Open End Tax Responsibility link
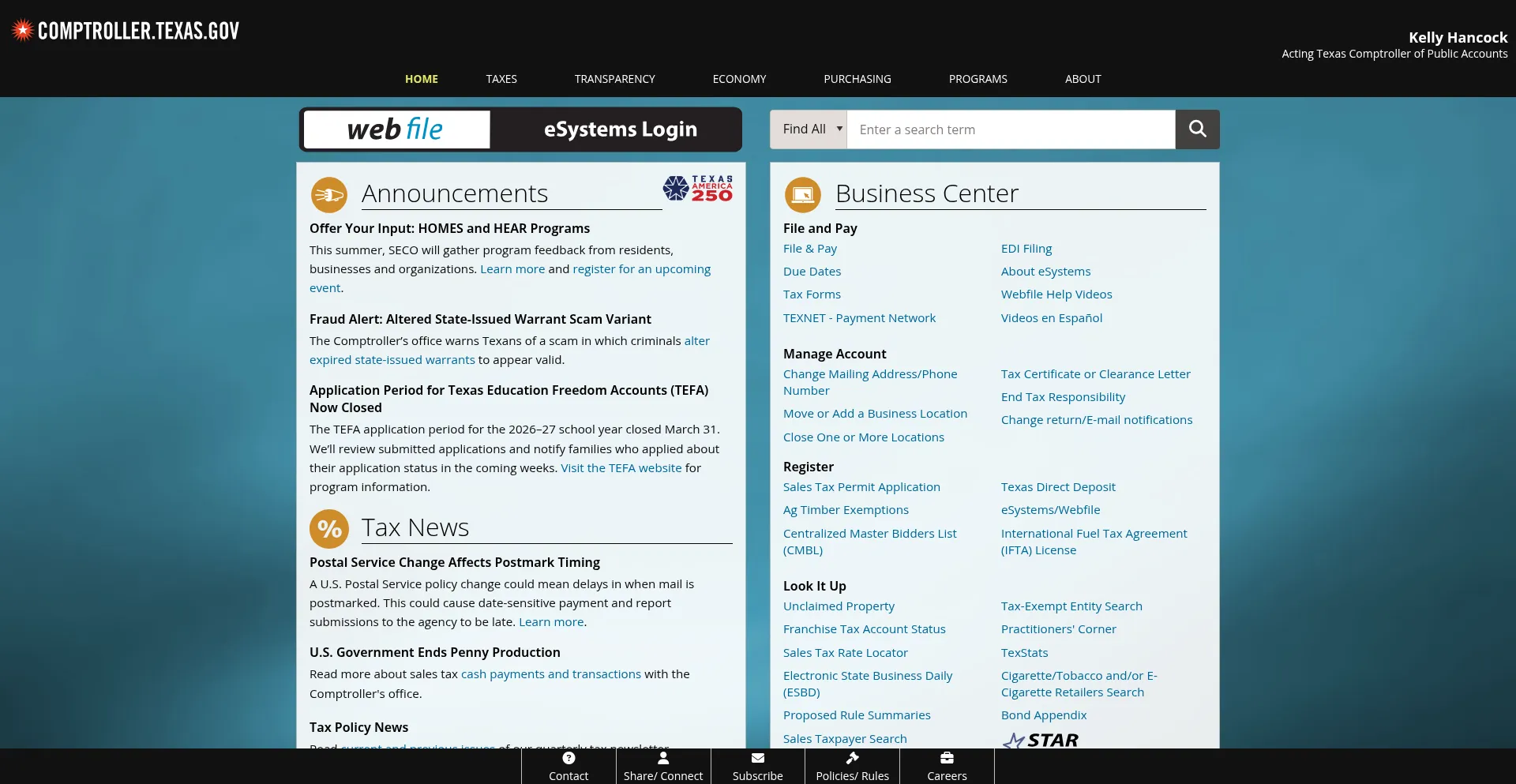Screen dimensions: 1516x784 pyautogui.click(x=1063, y=397)
